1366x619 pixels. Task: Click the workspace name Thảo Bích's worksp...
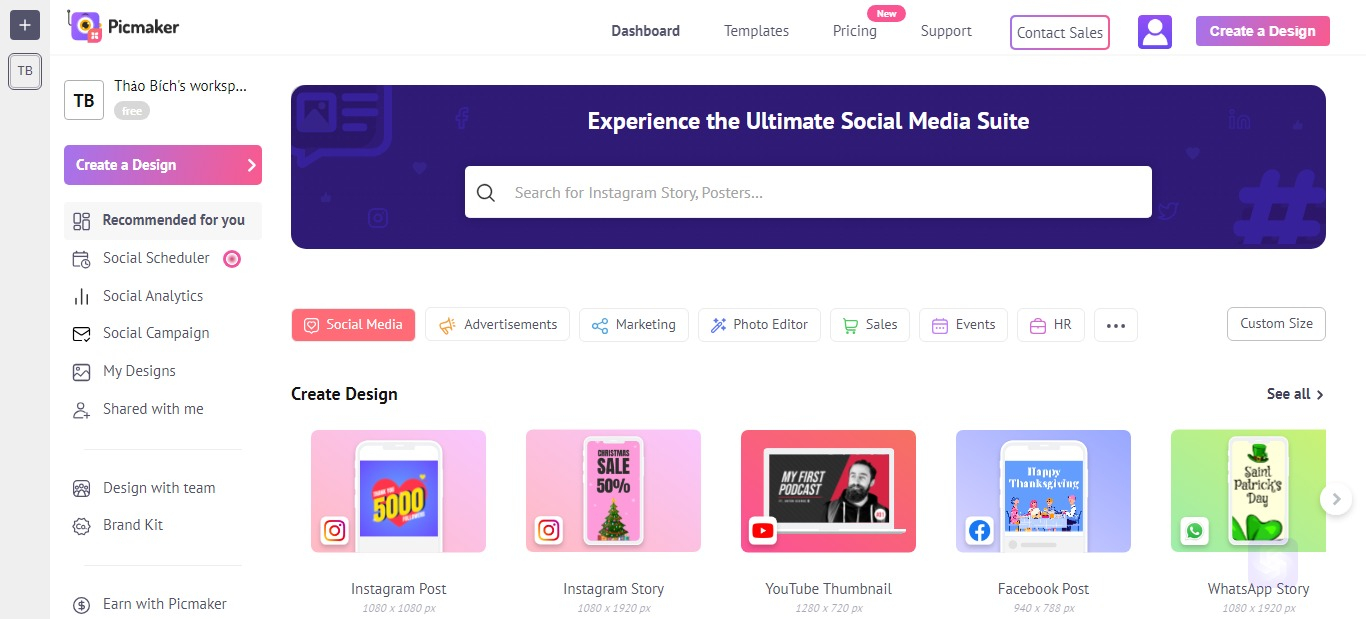pos(180,86)
